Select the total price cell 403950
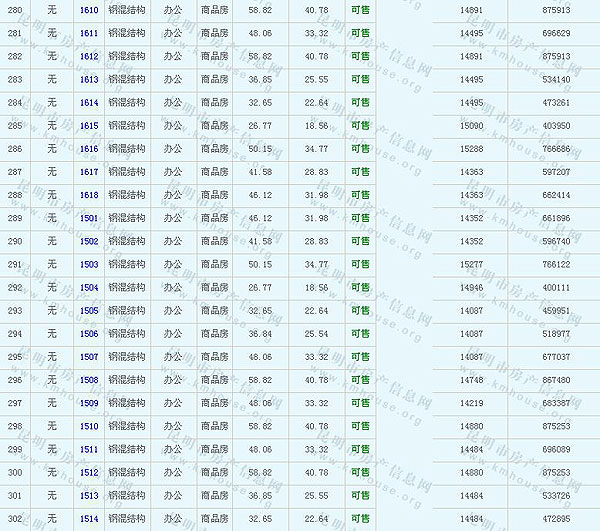Viewport: 600px width, 531px height. tap(555, 126)
